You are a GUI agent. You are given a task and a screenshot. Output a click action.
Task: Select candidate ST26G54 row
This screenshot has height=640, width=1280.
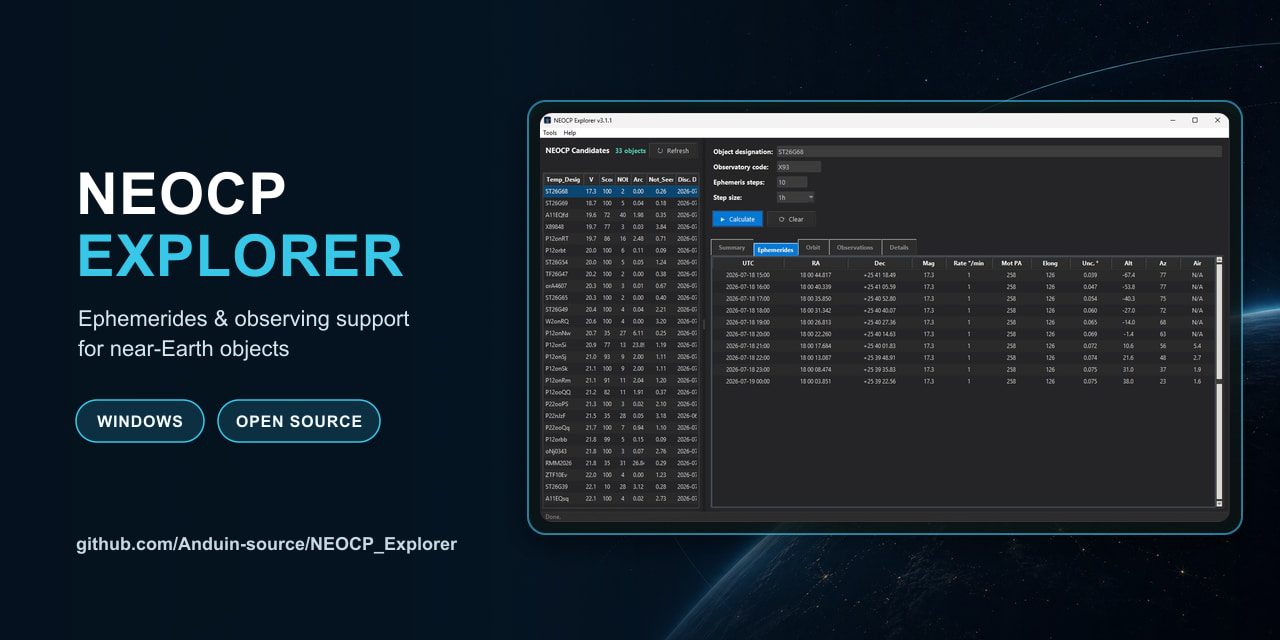pyautogui.click(x=621, y=262)
